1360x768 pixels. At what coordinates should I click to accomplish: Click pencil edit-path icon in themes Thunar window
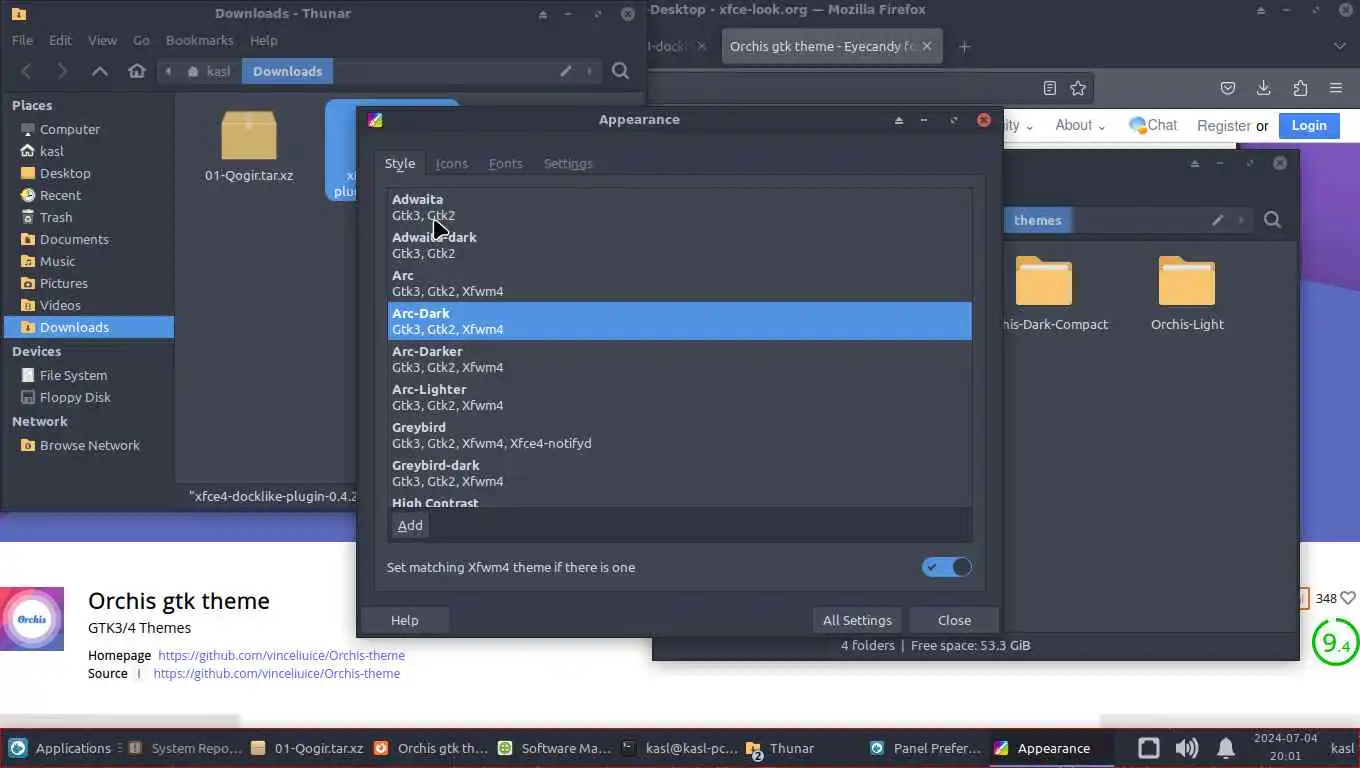(x=1218, y=220)
